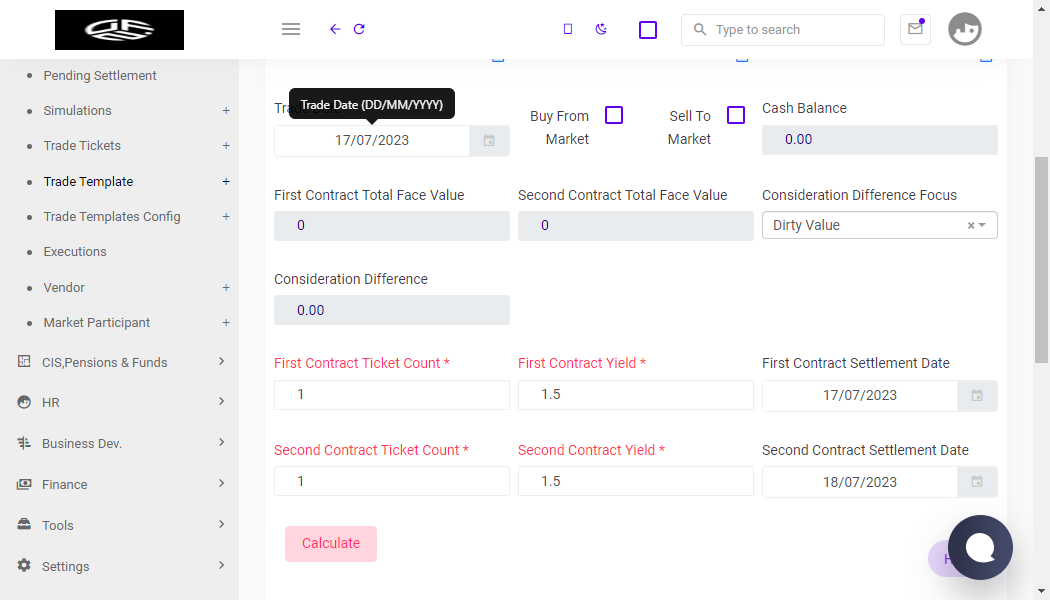Click the Settings gear icon

(24, 565)
